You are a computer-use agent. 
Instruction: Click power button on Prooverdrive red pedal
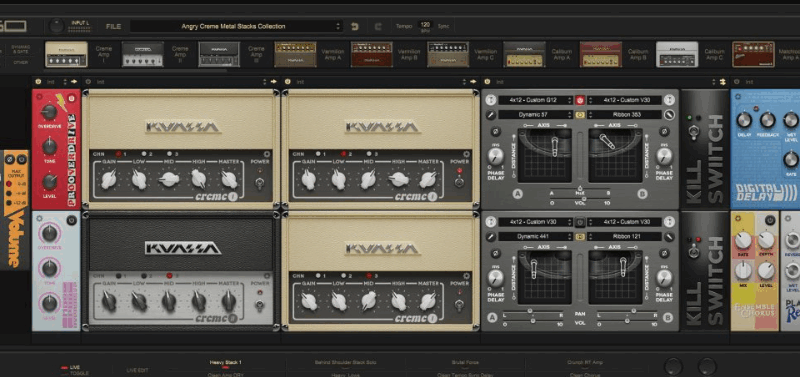tap(71, 99)
